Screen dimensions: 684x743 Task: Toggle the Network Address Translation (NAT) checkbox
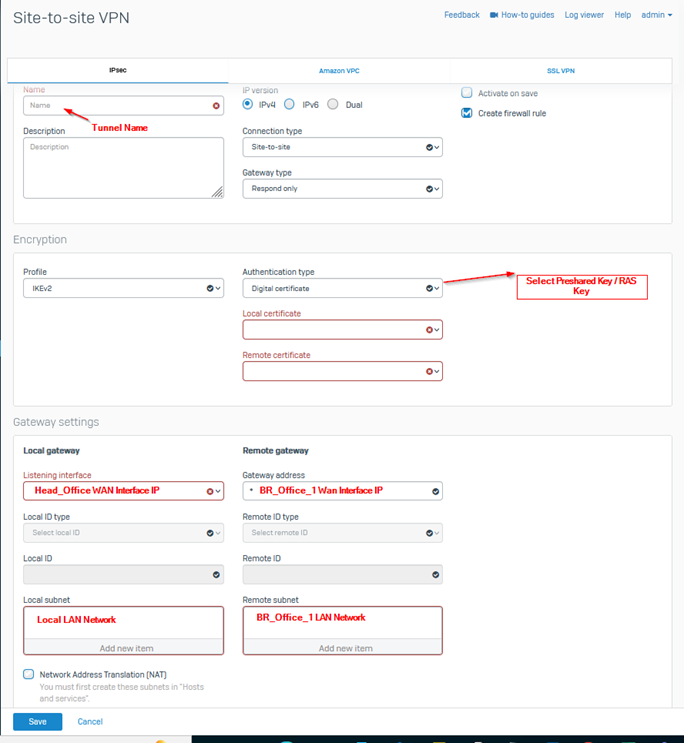[29, 674]
